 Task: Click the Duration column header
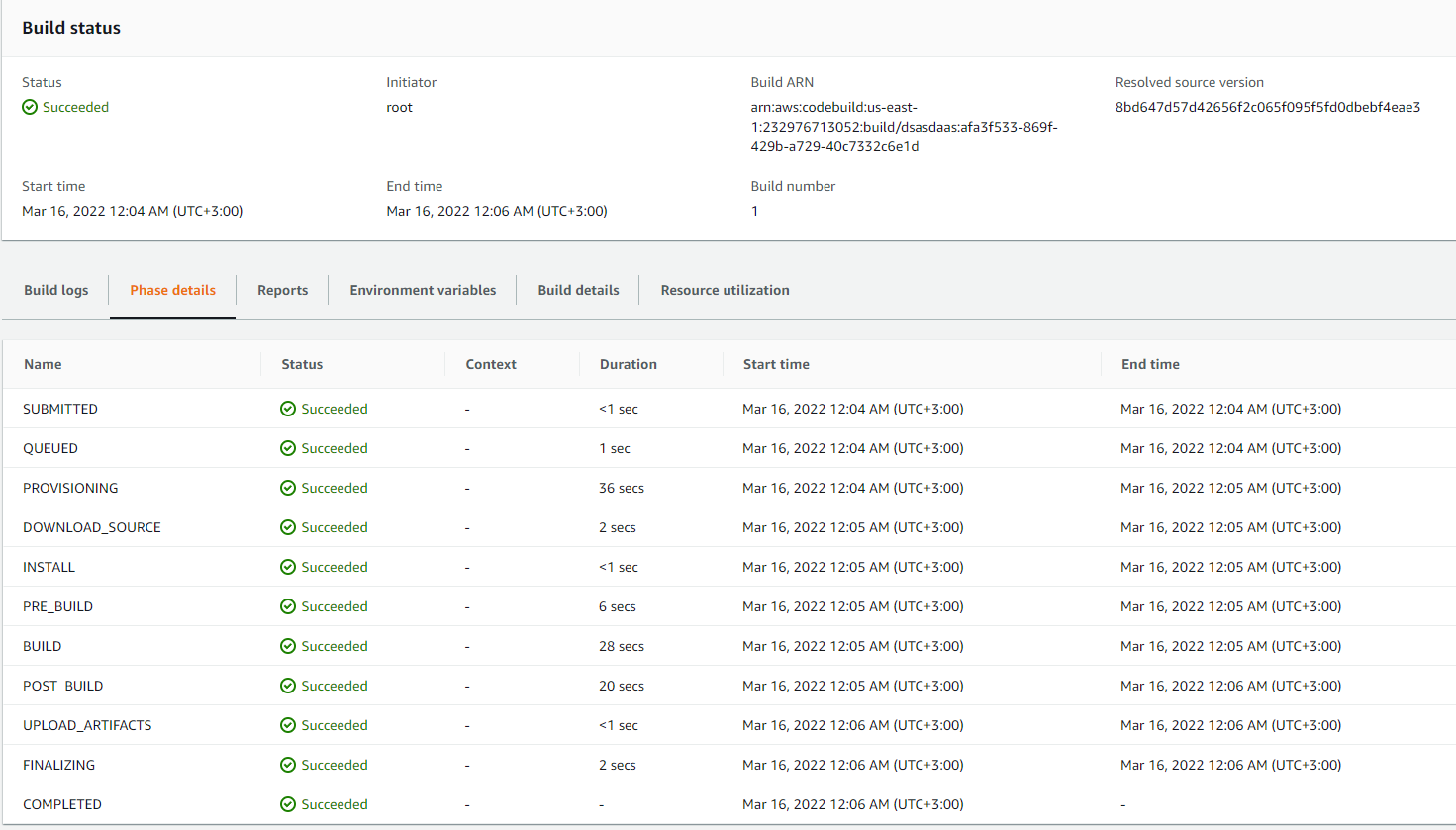tap(629, 364)
